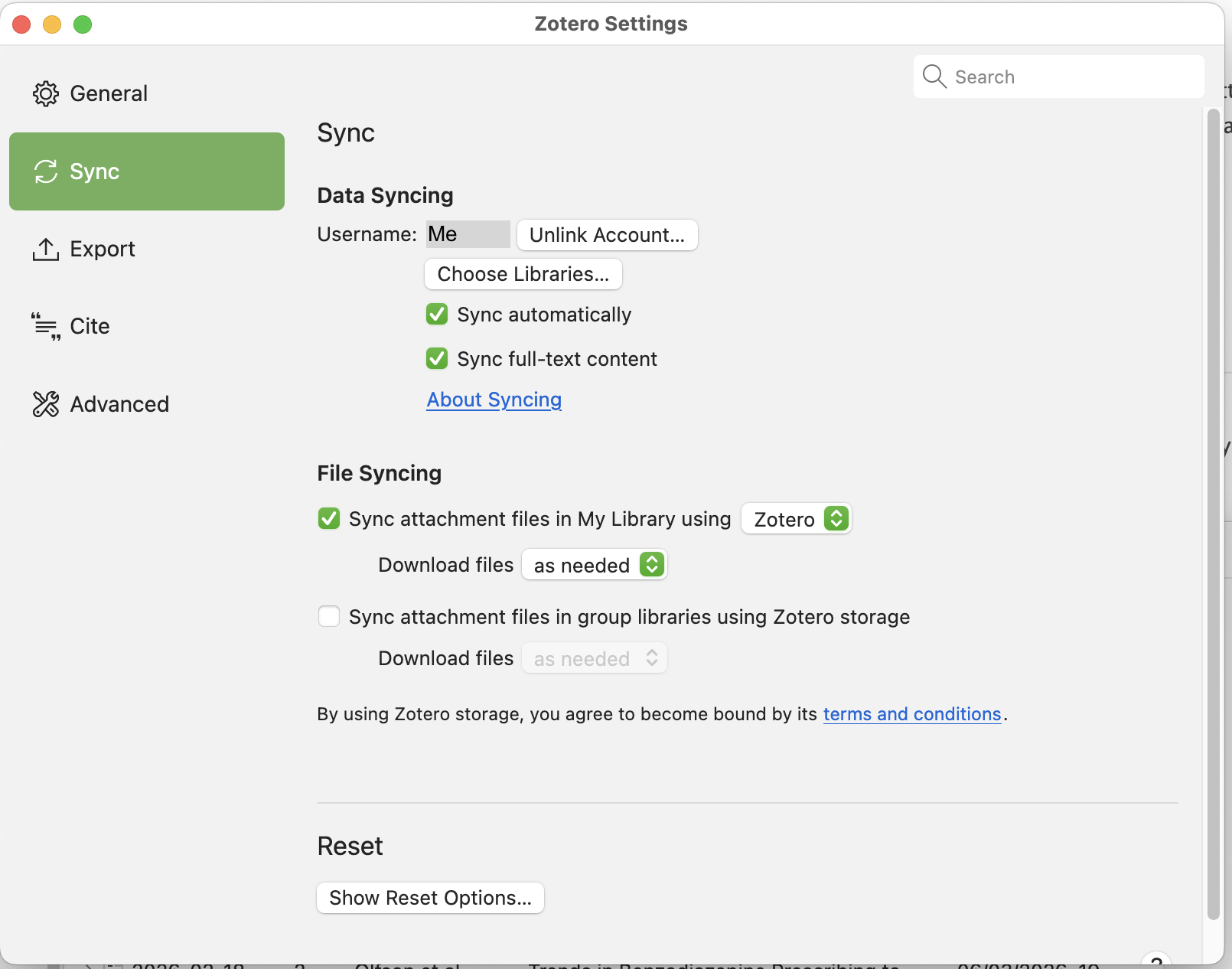Open the Cite settings pane

pos(147,326)
